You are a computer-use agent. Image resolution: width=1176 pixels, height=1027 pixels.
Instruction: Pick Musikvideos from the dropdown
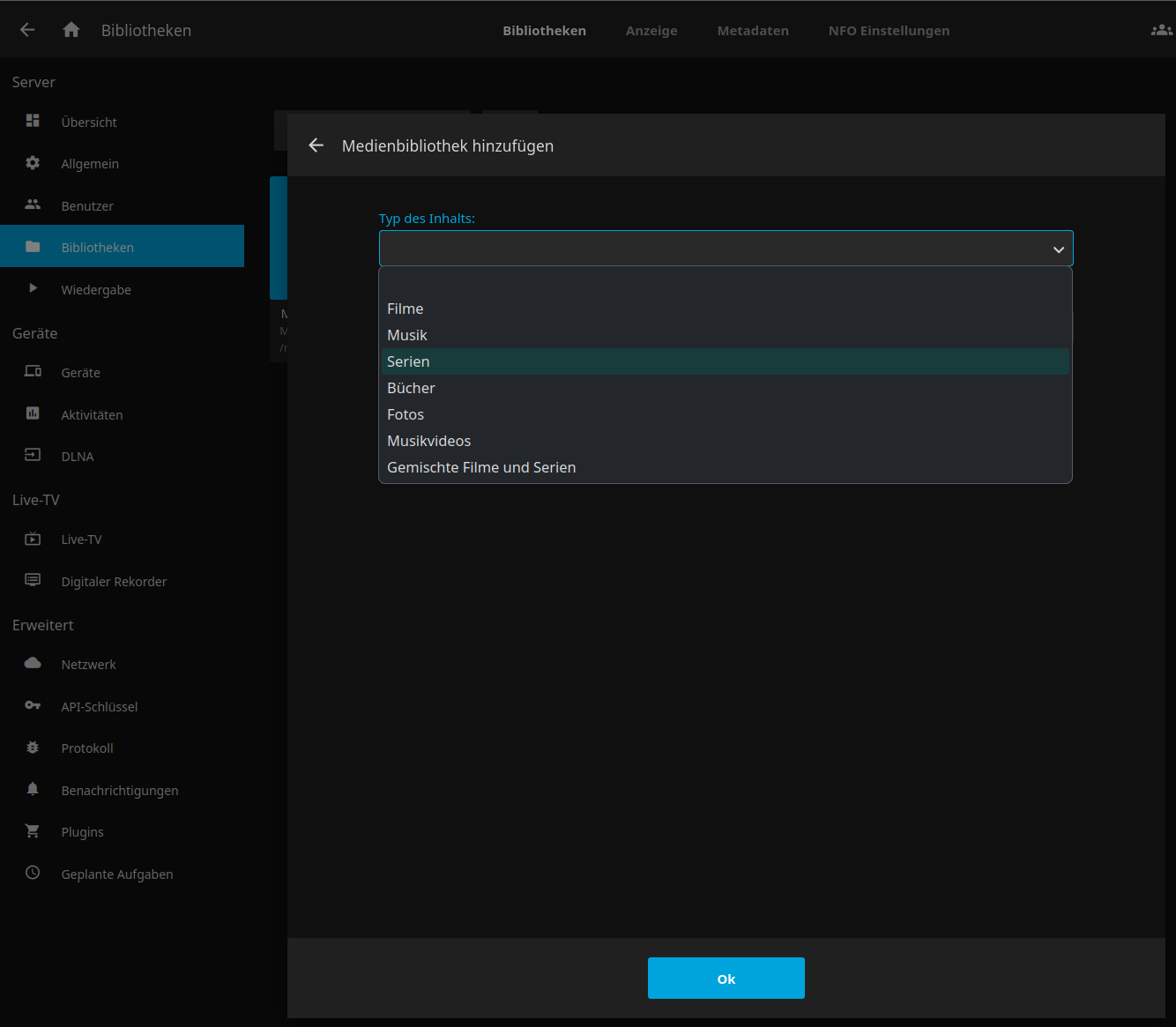(x=726, y=441)
